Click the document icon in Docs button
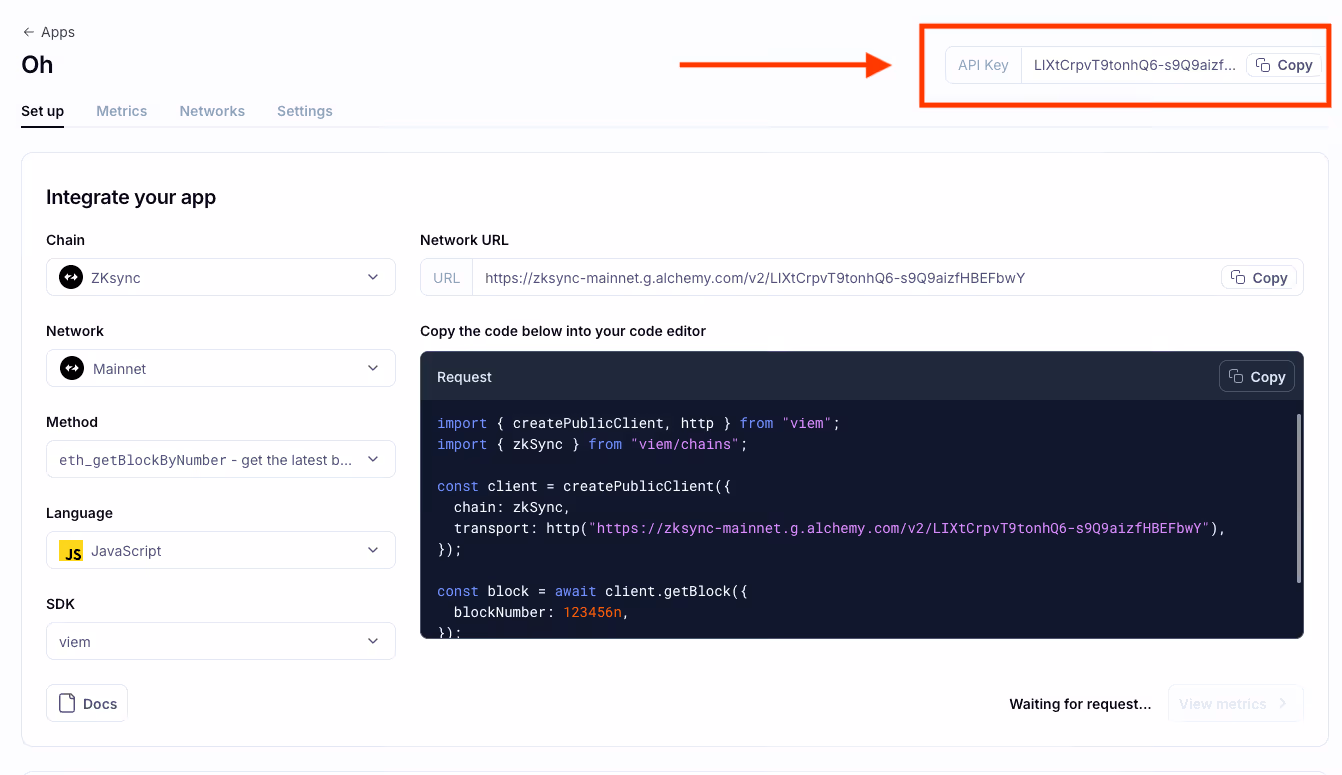Viewport: 1342px width, 775px height. point(68,703)
